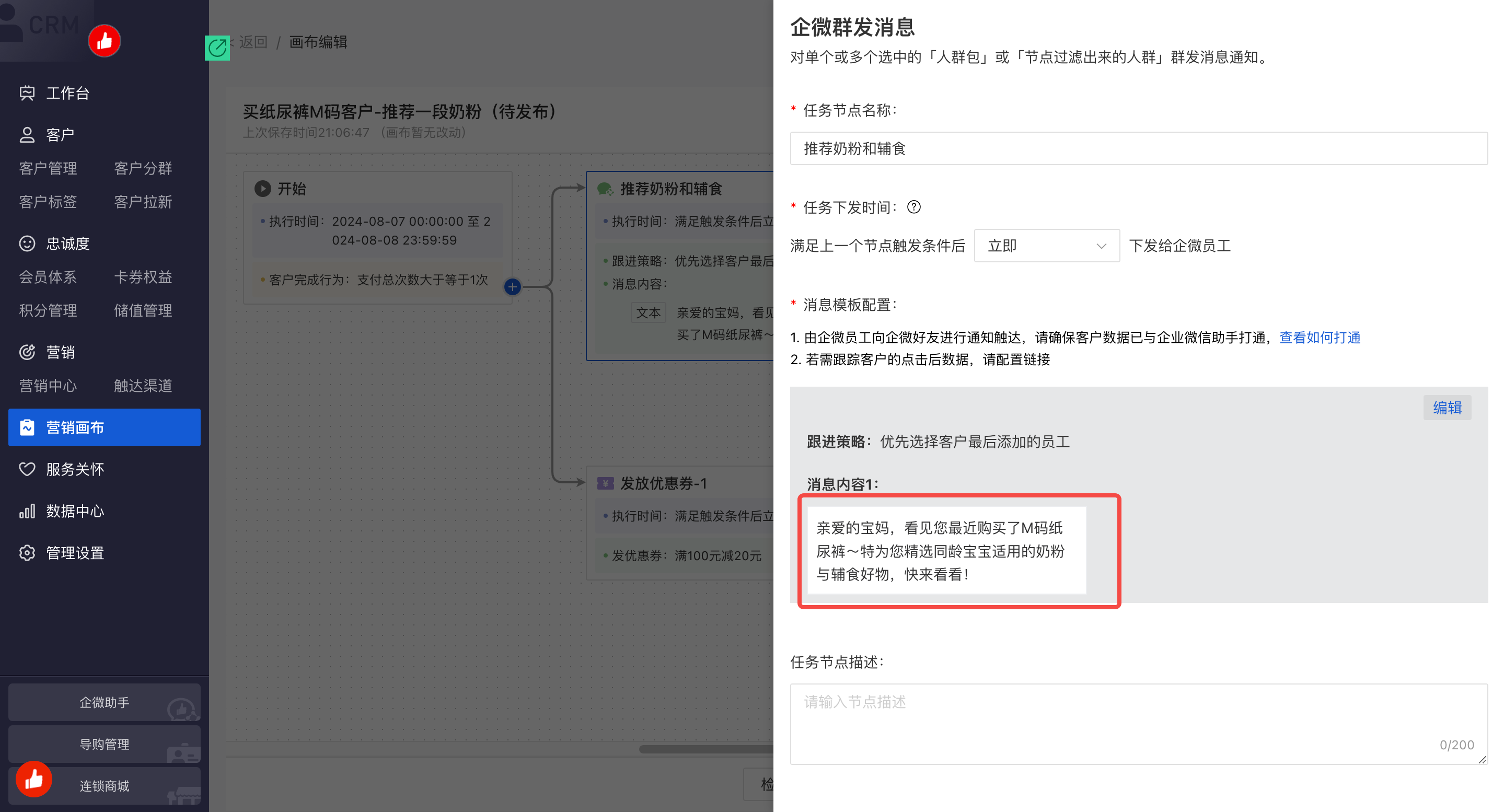This screenshot has width=1504, height=812.
Task: Select the 发放优惠券-1 node title
Action: (663, 483)
